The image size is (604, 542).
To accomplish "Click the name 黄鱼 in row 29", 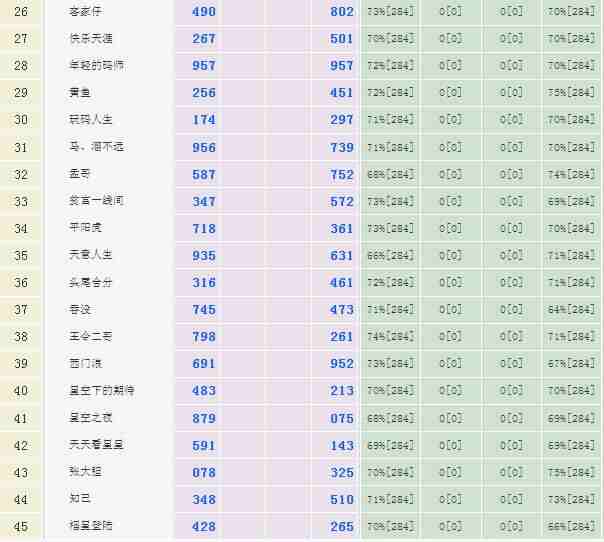I will point(80,92).
